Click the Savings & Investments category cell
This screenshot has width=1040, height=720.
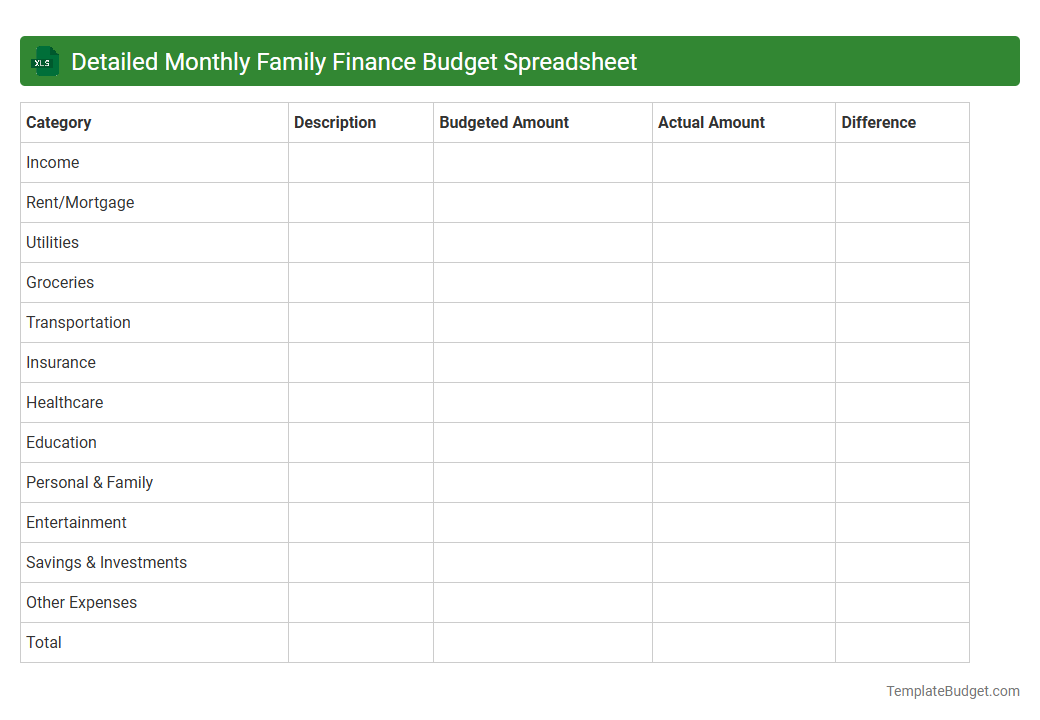pyautogui.click(x=106, y=562)
